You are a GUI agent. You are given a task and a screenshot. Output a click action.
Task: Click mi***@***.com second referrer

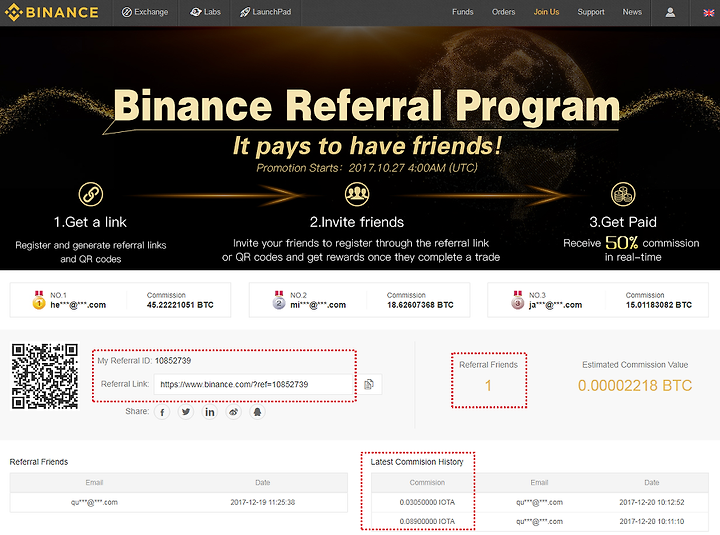(318, 305)
